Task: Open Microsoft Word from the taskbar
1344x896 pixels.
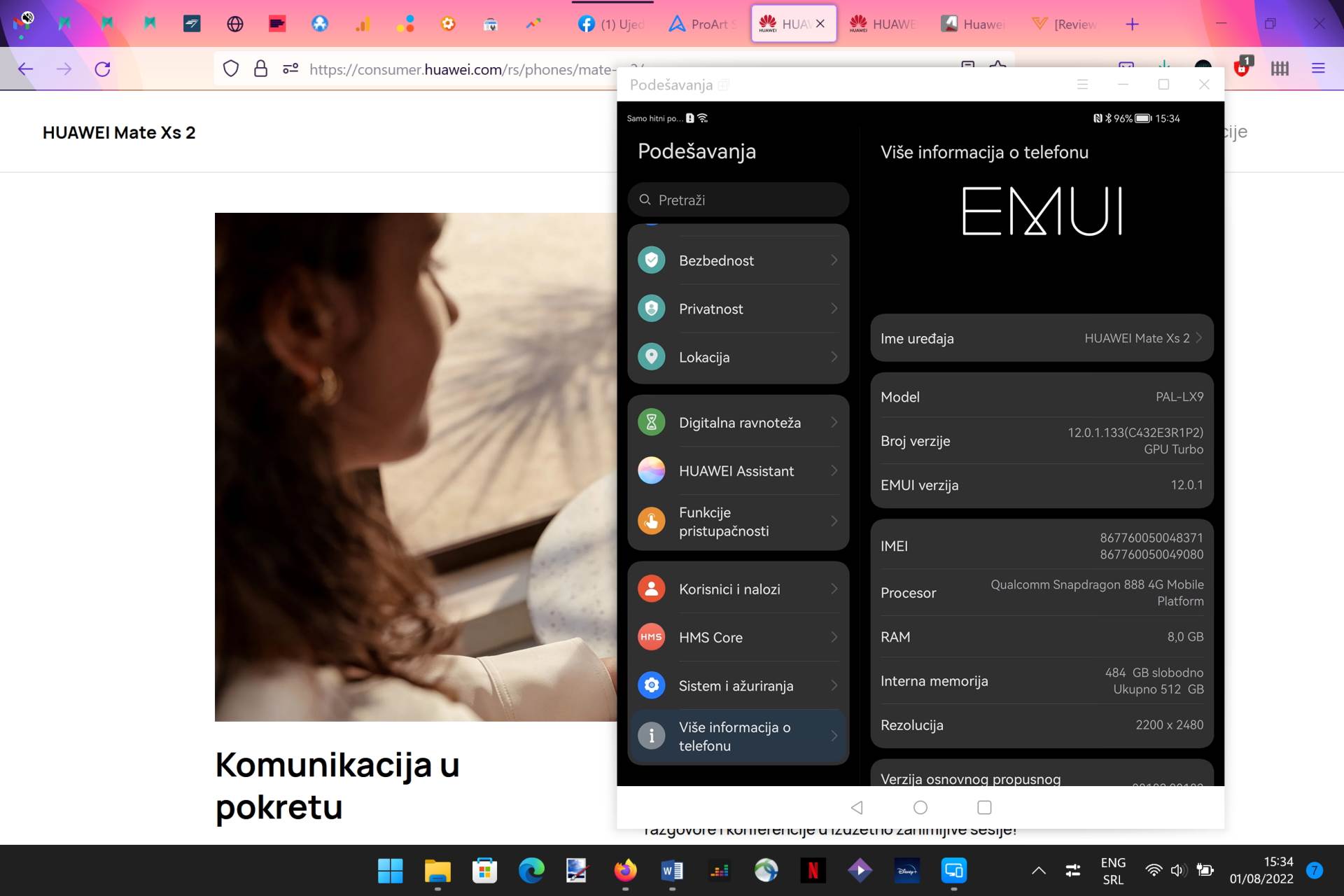Action: tap(673, 871)
